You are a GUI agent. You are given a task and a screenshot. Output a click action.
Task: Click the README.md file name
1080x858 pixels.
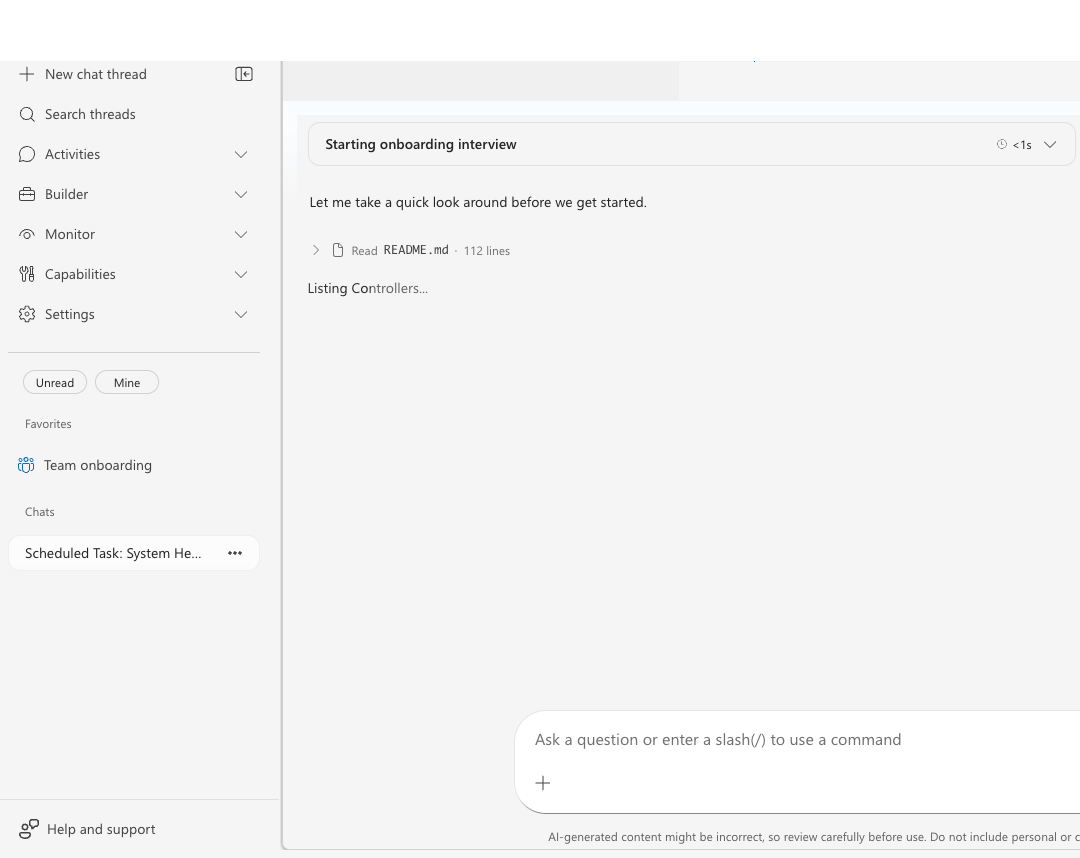click(416, 250)
